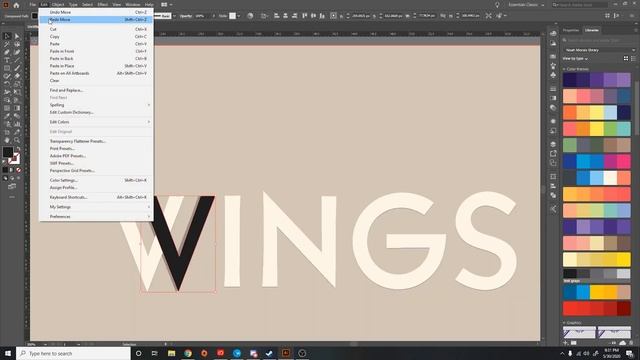Select the Rectangle tool
The height and width of the screenshot is (360, 640).
[7, 68]
